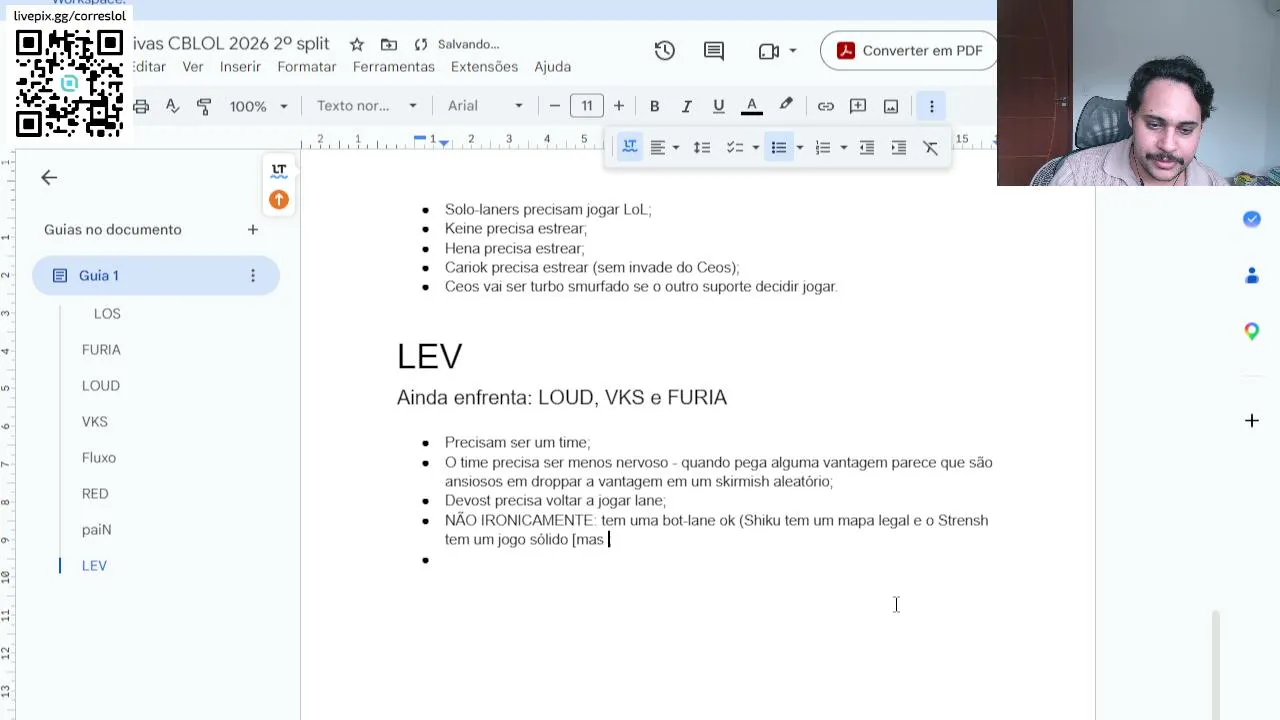Image resolution: width=1280 pixels, height=720 pixels.
Task: Click the font size field
Action: pyautogui.click(x=587, y=106)
